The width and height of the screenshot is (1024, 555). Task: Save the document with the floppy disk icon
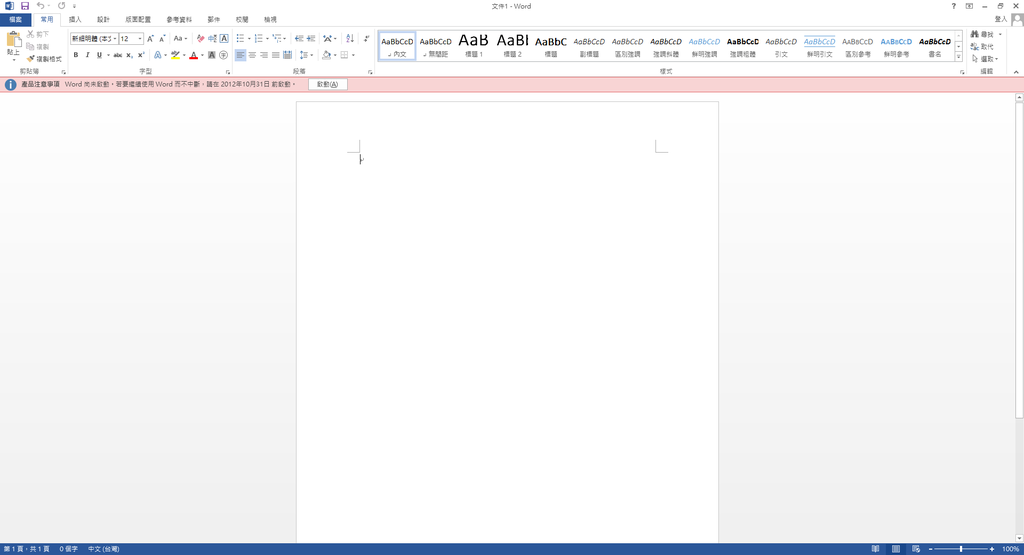pyautogui.click(x=25, y=6)
